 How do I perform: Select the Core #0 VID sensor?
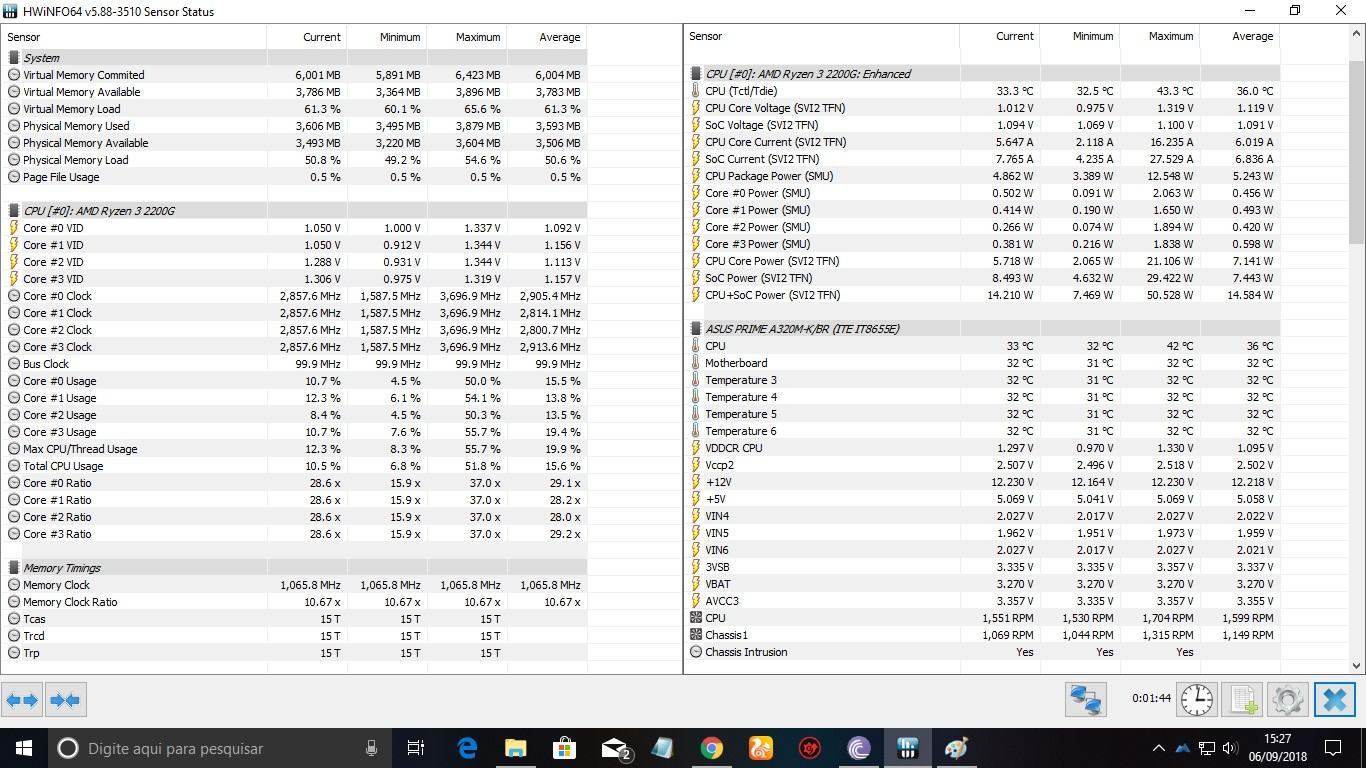[x=294, y=228]
